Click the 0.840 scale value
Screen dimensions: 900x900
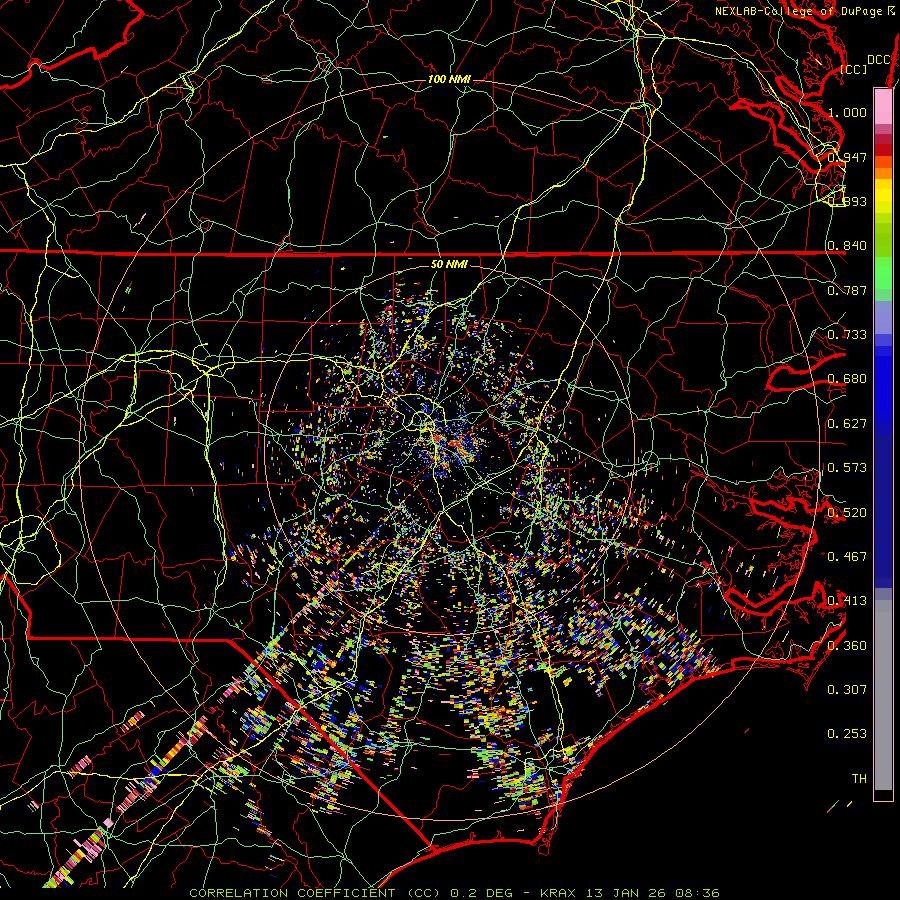coord(847,246)
